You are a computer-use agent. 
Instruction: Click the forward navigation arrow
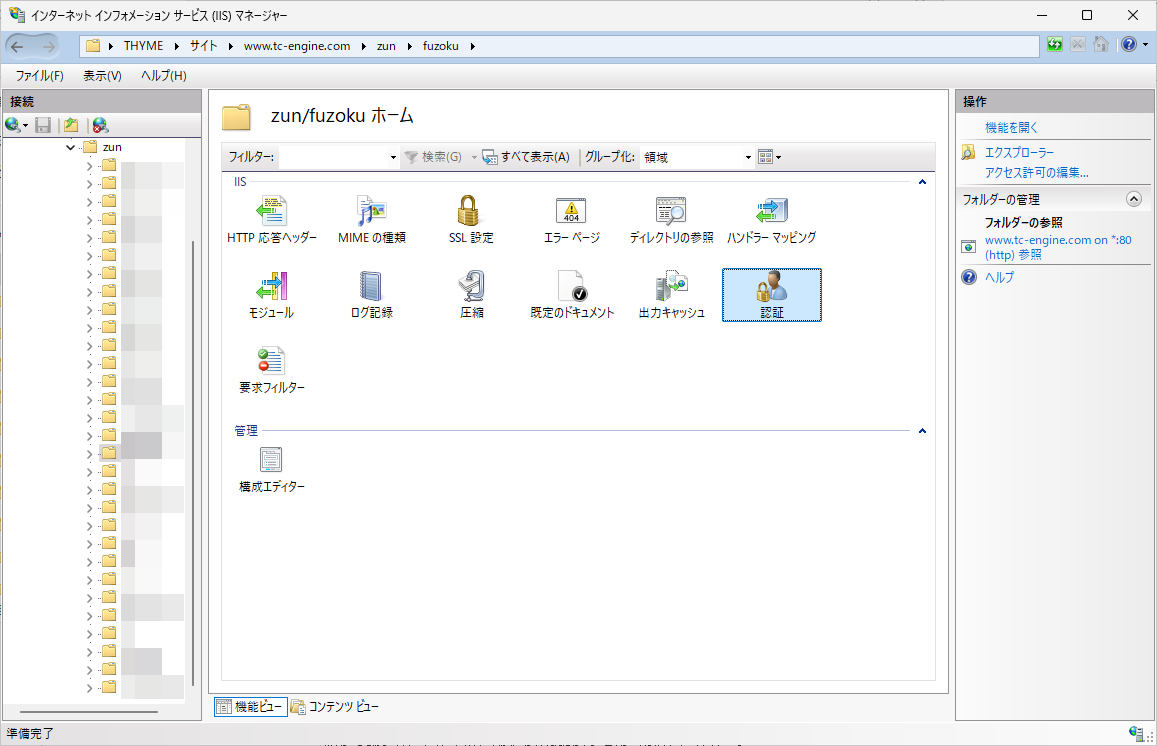[x=48, y=46]
